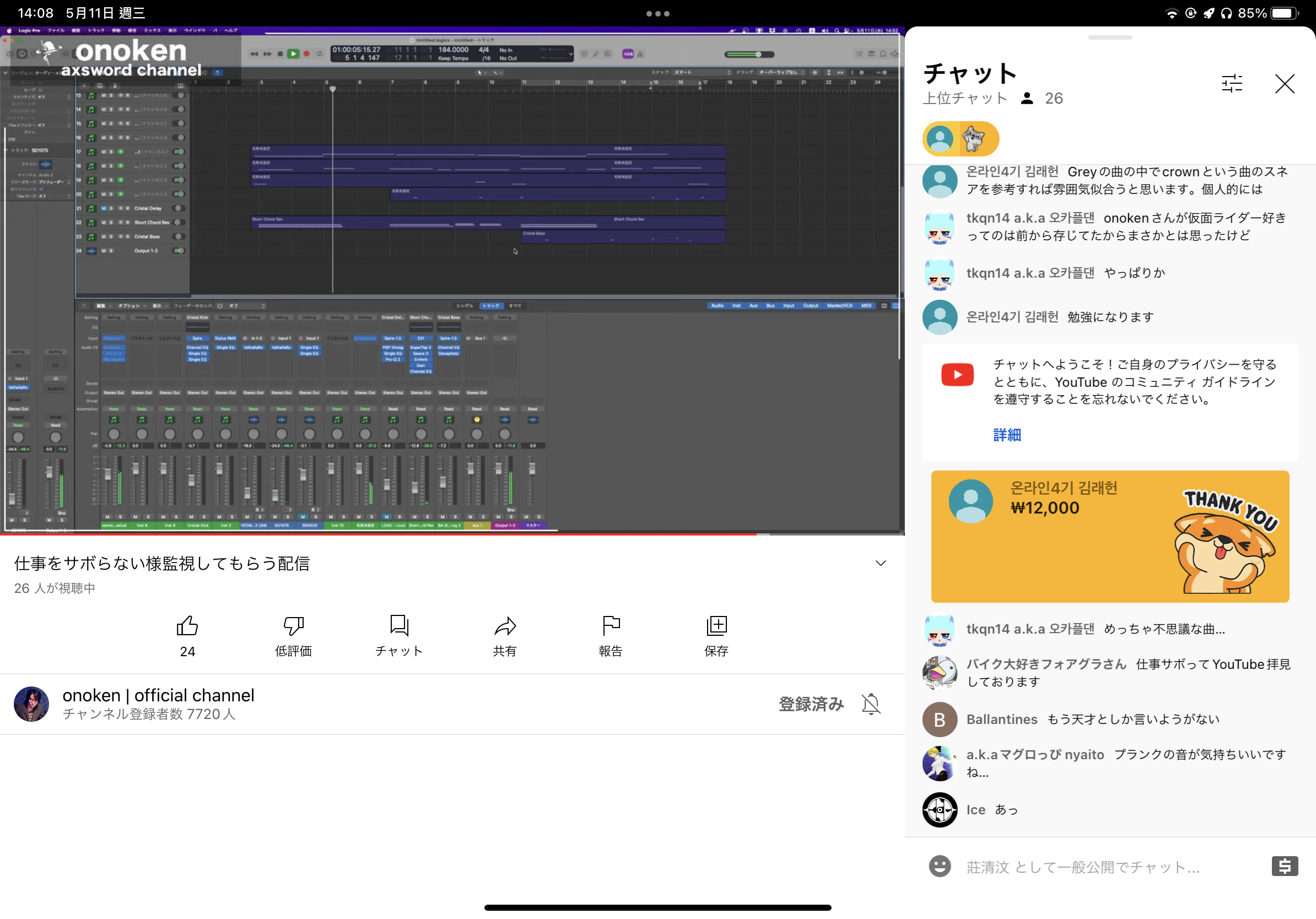This screenshot has height=919, width=1316.
Task: Open chat filter settings sliders icon
Action: 1232,84
